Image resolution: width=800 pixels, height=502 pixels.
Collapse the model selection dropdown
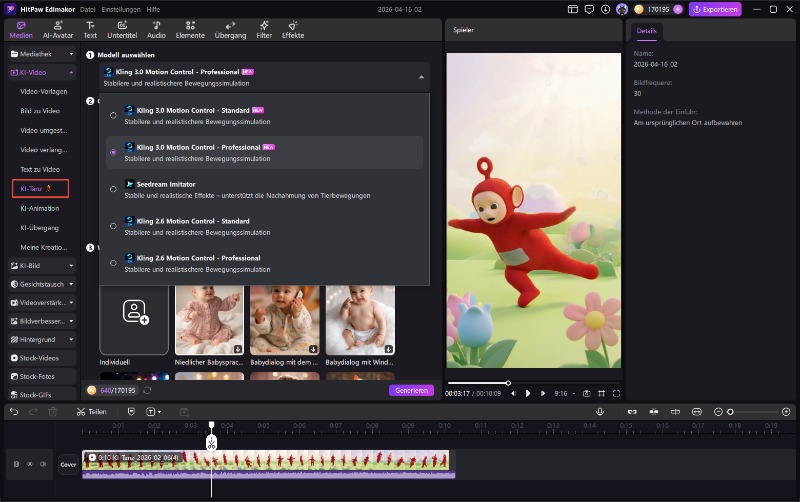(x=421, y=77)
